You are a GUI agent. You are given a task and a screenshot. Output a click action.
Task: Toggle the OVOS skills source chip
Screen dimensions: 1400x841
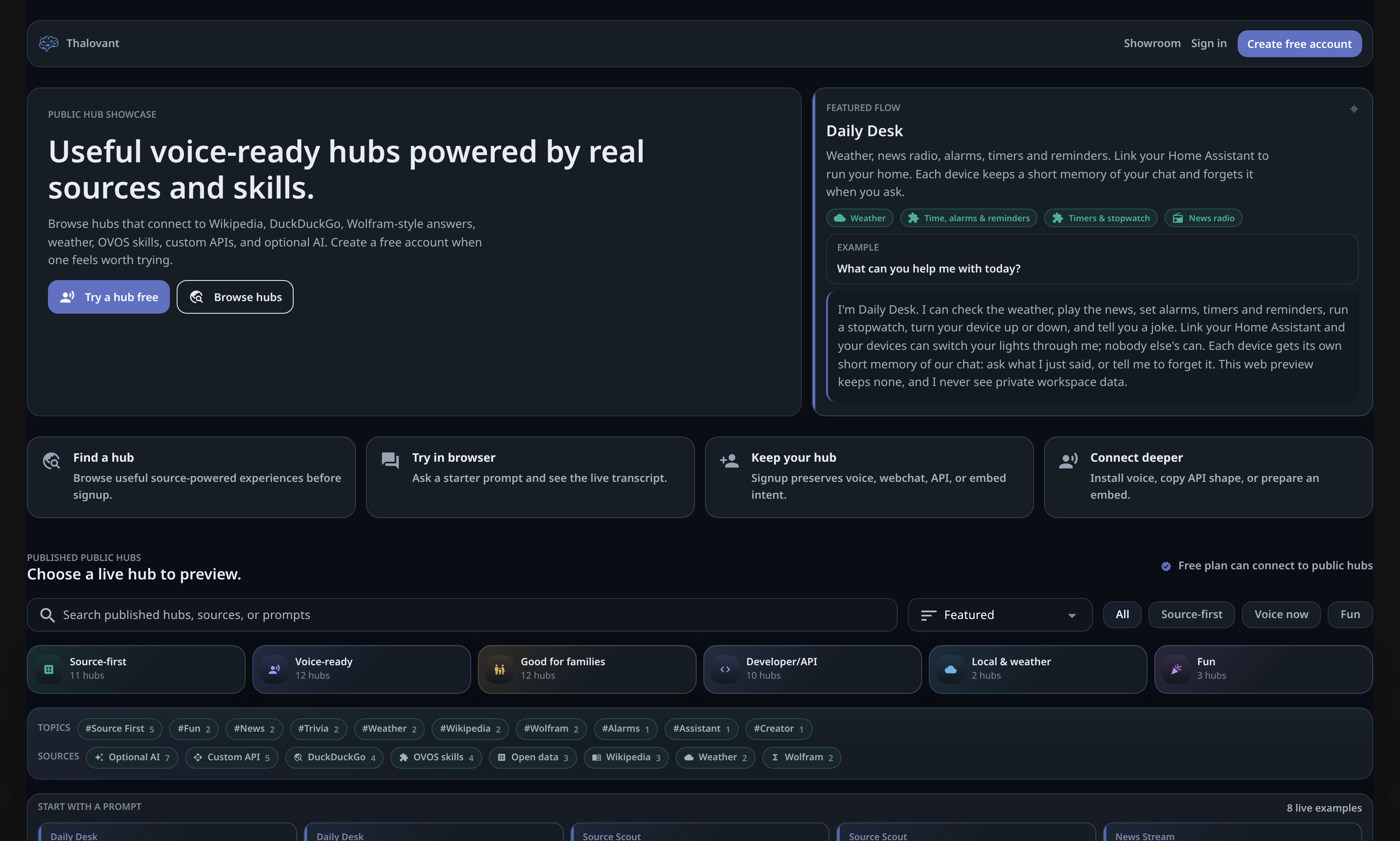(436, 758)
